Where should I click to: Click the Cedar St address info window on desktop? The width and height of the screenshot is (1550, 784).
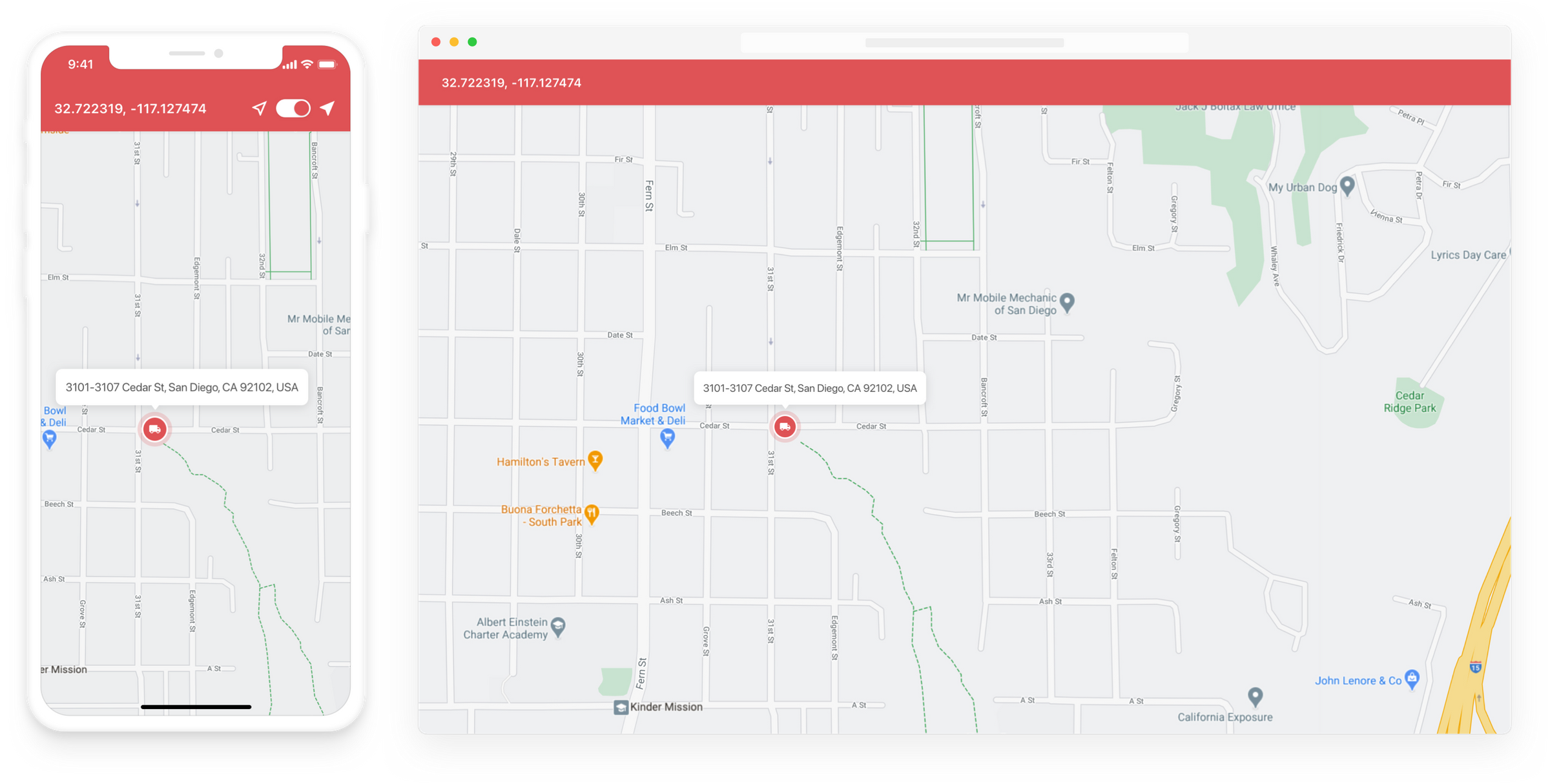(x=810, y=388)
